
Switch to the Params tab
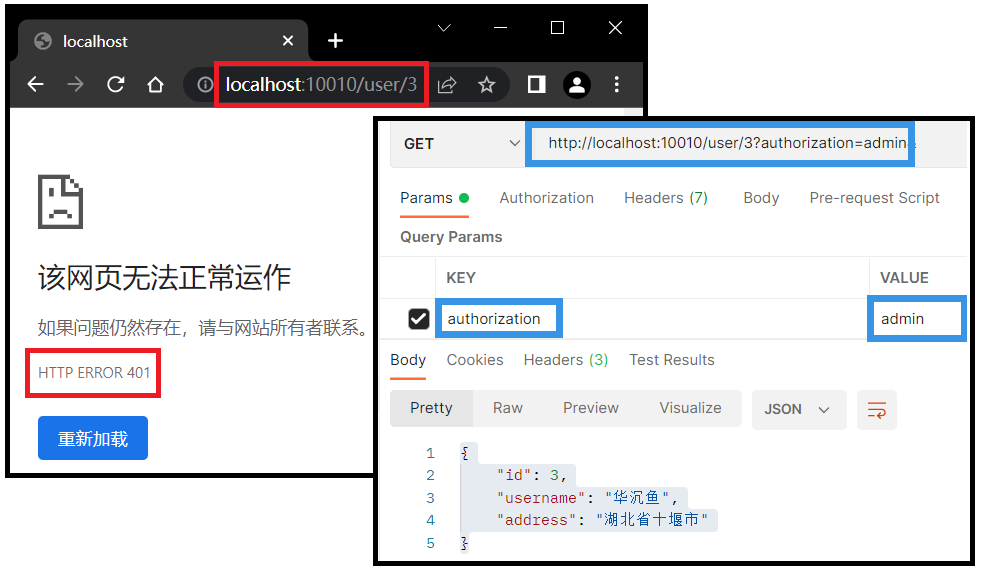click(434, 198)
